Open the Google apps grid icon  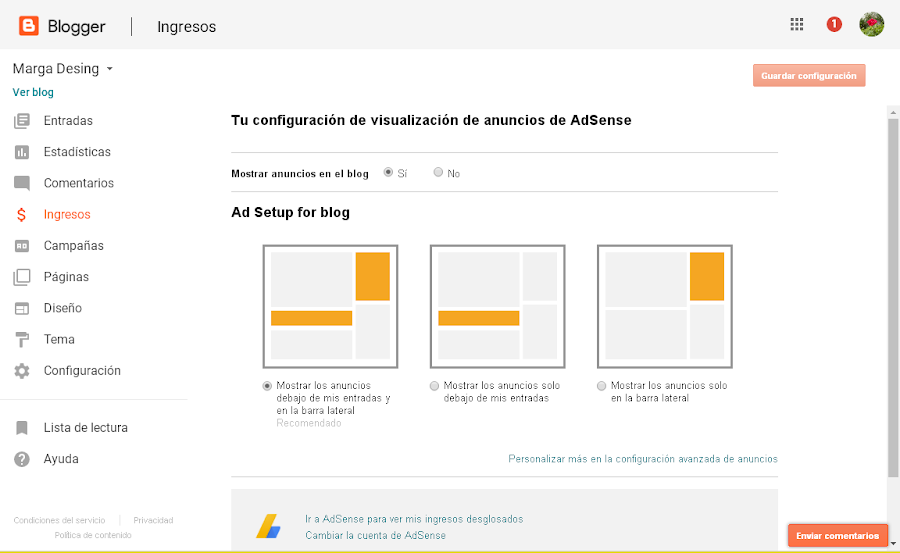(x=797, y=24)
